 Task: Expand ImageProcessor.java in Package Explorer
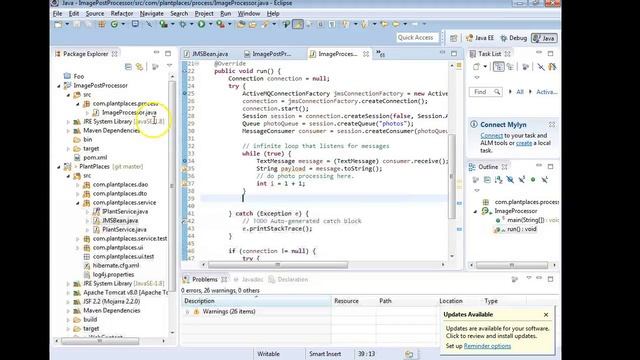(87, 113)
